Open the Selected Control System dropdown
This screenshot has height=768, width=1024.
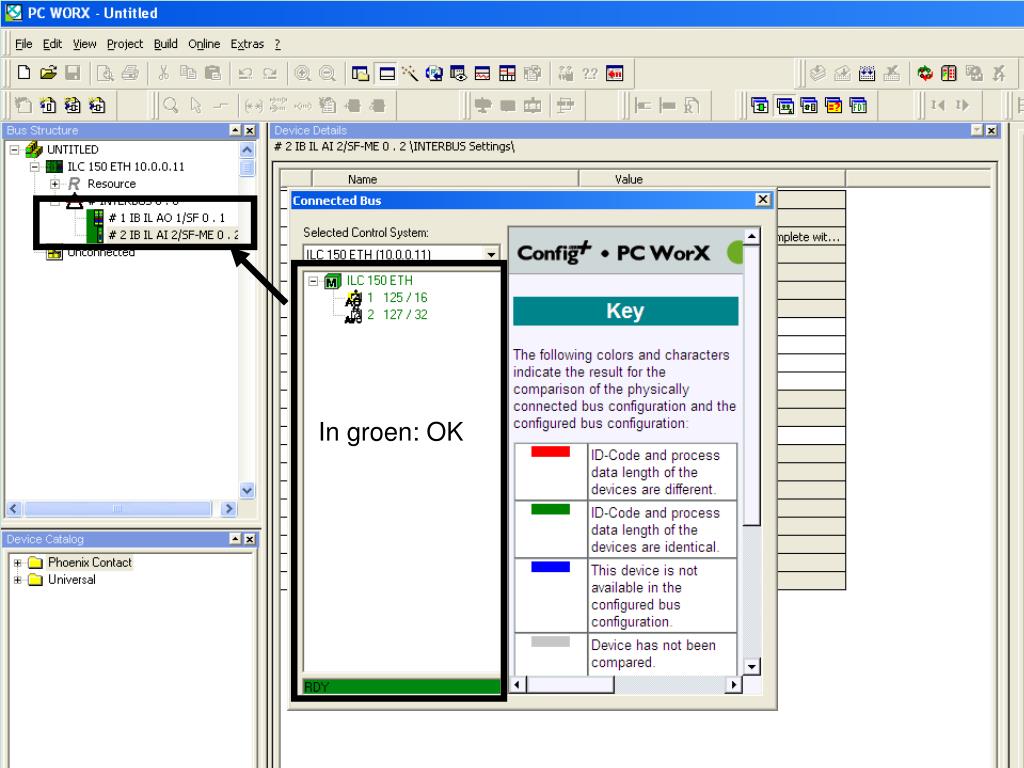pos(491,254)
